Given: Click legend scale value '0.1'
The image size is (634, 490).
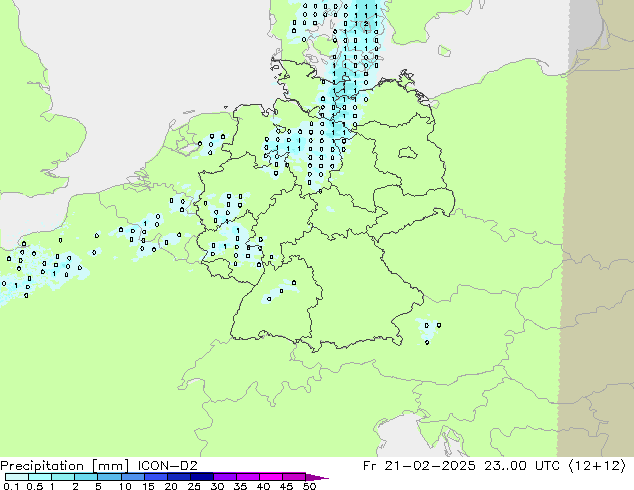Looking at the screenshot, I should pos(11,486).
